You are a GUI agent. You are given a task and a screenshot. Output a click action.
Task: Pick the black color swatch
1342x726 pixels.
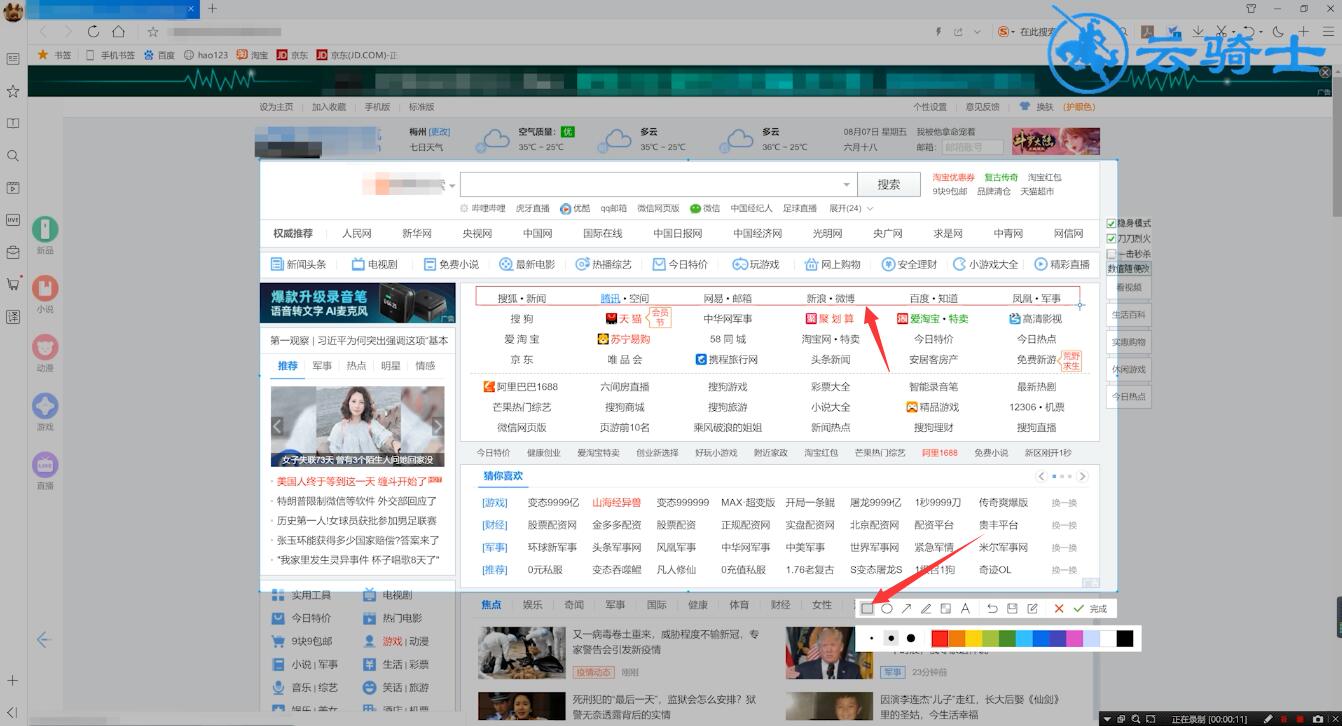click(1125, 638)
